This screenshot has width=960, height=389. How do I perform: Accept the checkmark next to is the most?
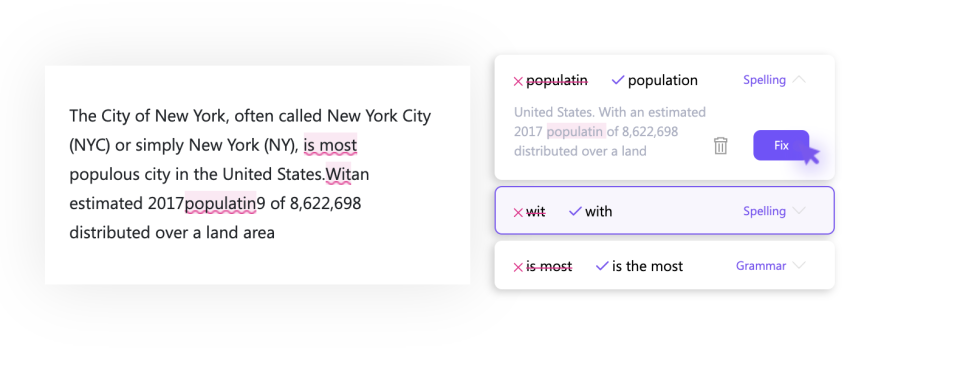pyautogui.click(x=602, y=266)
